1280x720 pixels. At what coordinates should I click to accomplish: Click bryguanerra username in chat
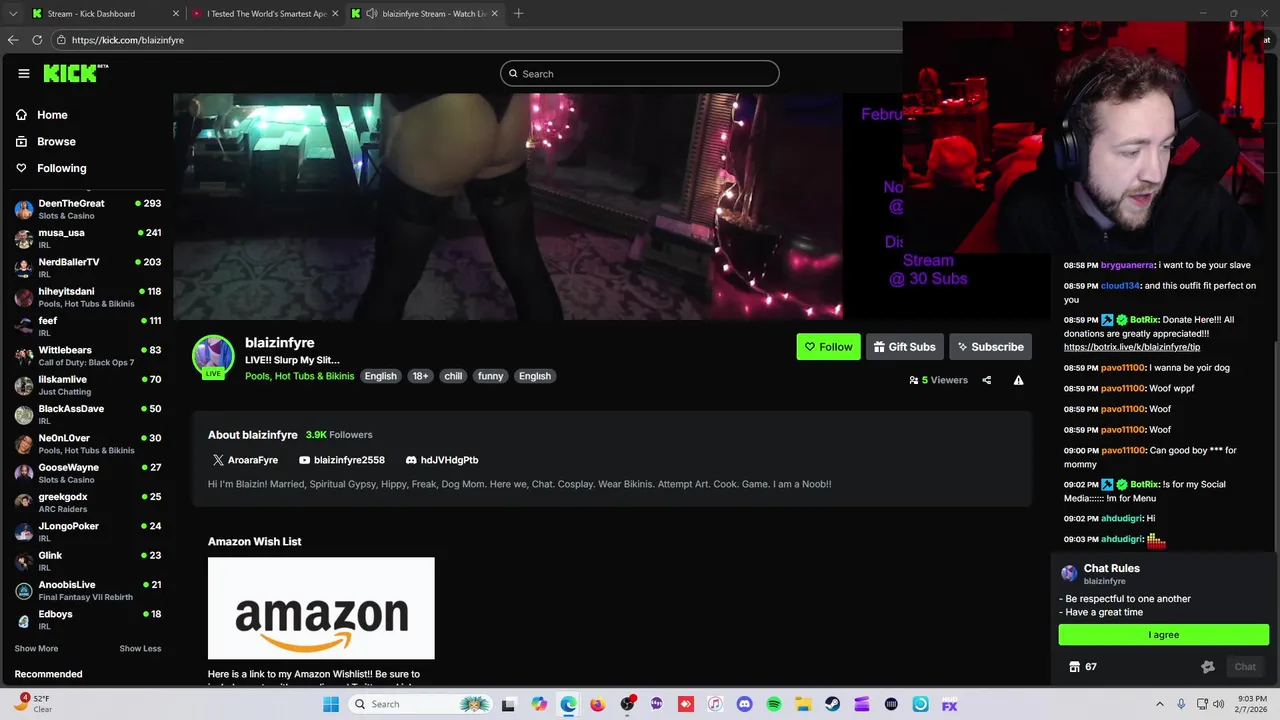1127,265
